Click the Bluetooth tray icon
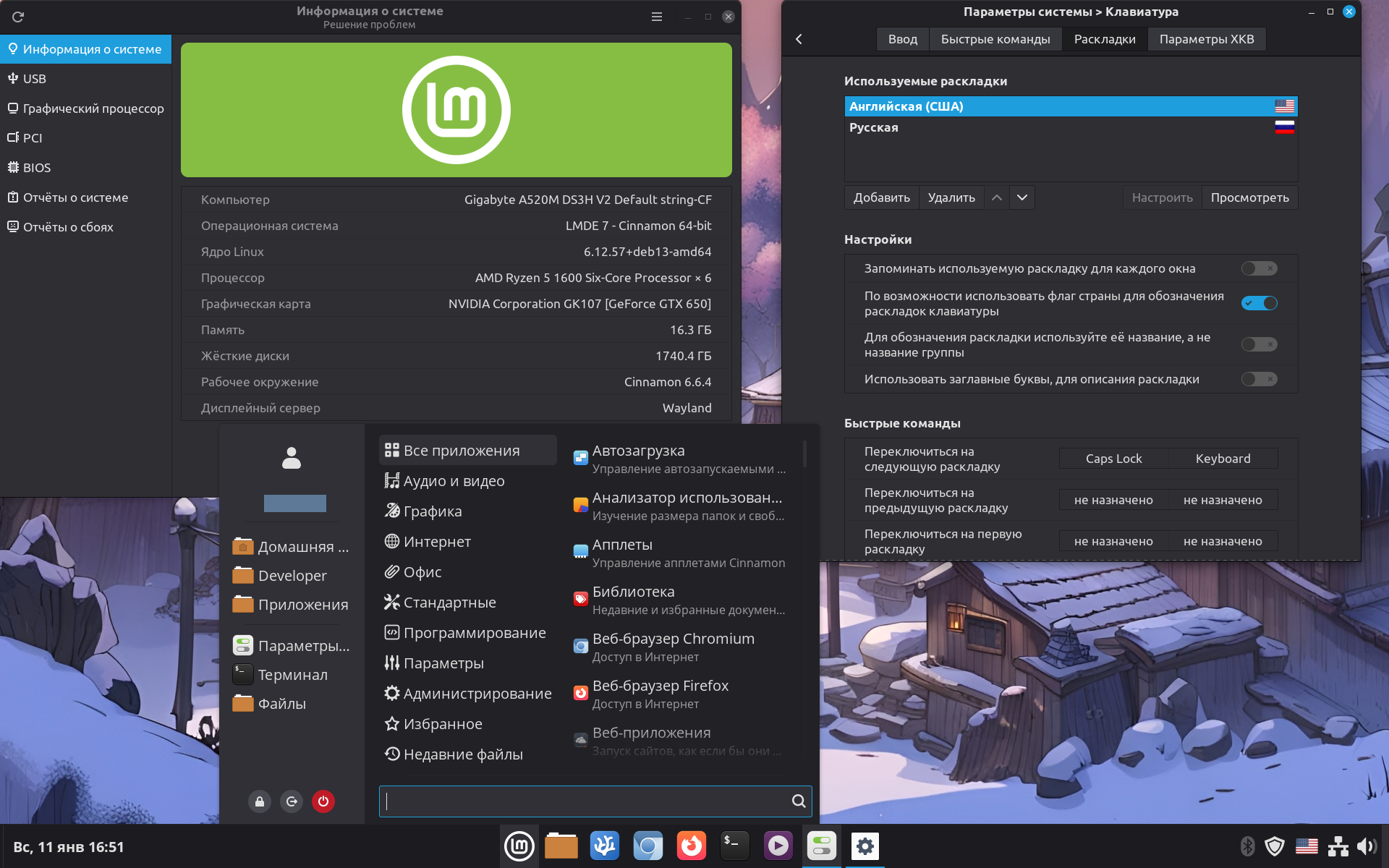 pos(1247,846)
